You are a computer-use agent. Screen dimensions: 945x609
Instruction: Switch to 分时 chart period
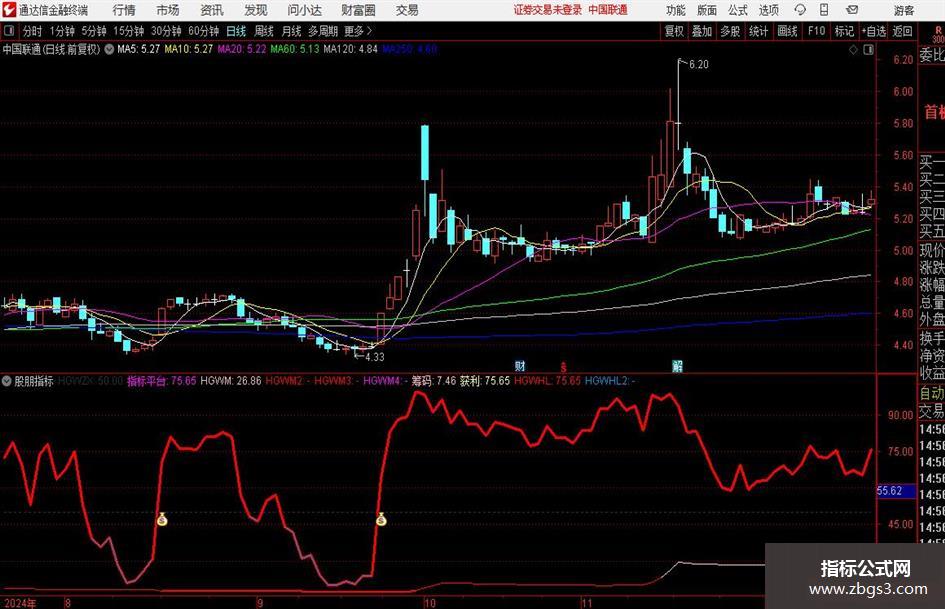coord(33,31)
